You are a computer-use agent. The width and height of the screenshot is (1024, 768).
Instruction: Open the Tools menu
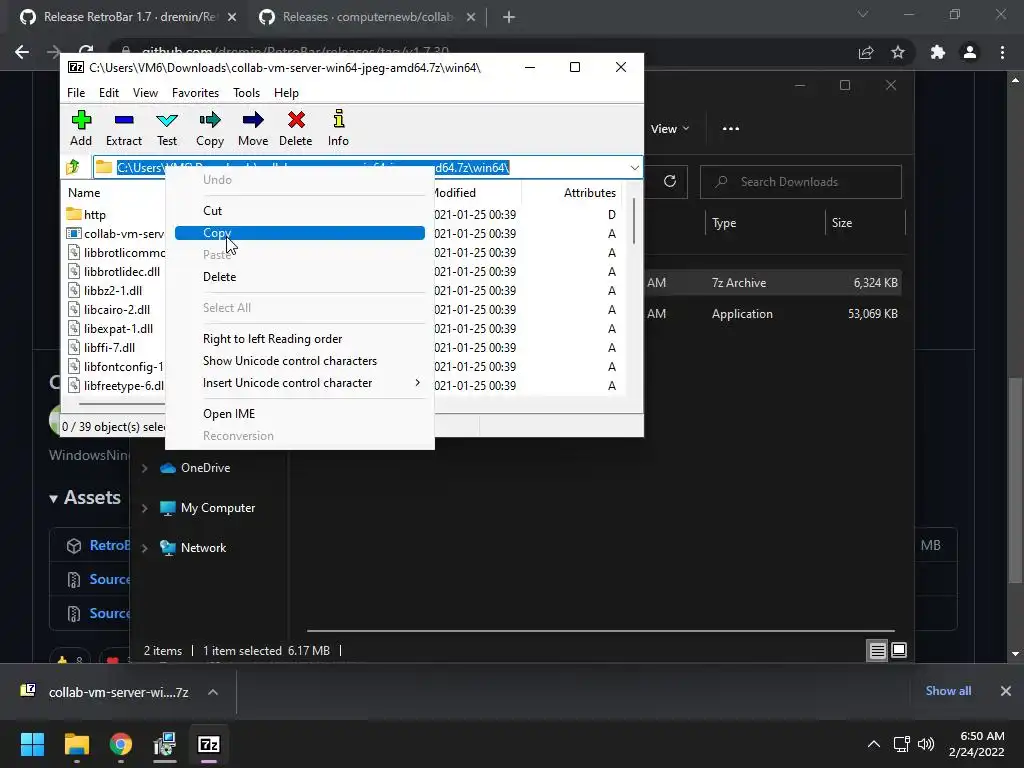point(246,93)
